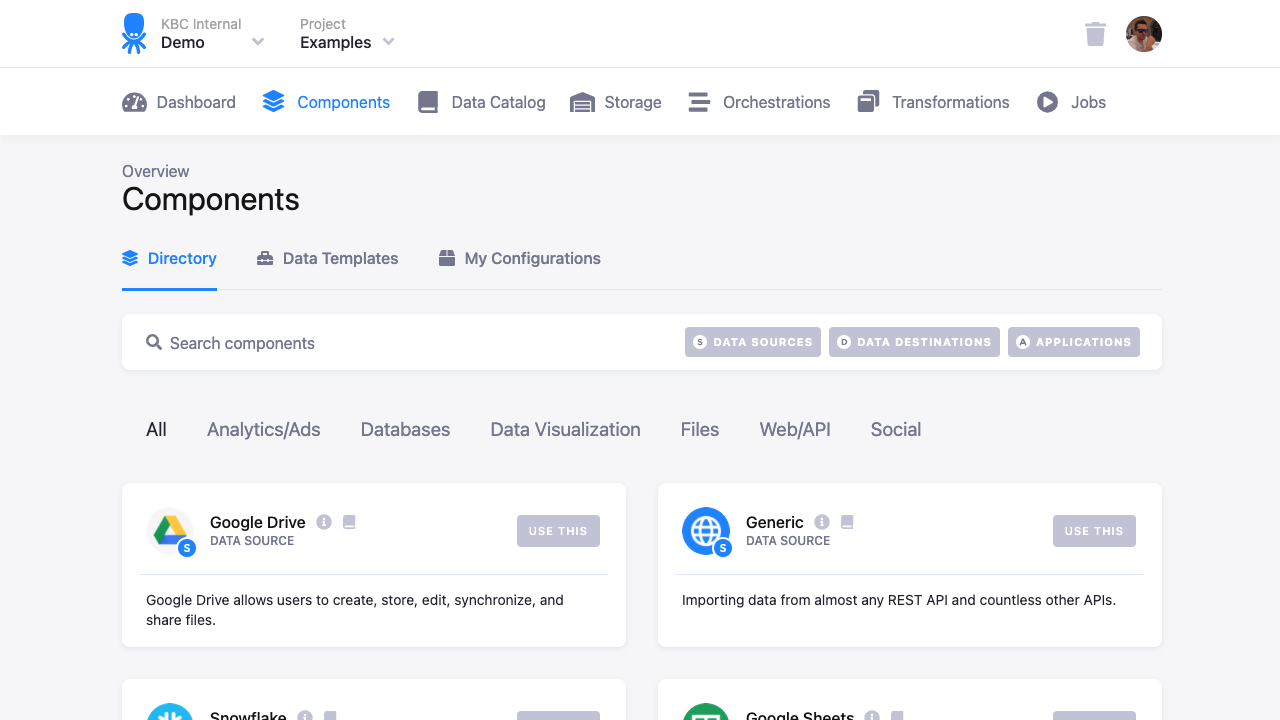Toggle the APPLICATIONS filter
This screenshot has height=720, width=1280.
[x=1073, y=341]
